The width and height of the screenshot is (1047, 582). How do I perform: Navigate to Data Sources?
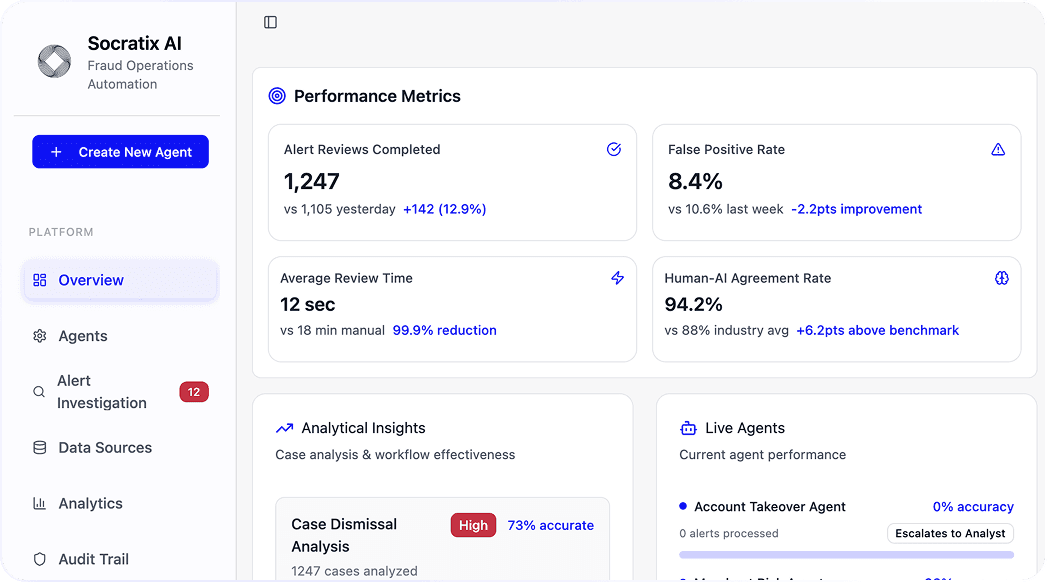[105, 448]
